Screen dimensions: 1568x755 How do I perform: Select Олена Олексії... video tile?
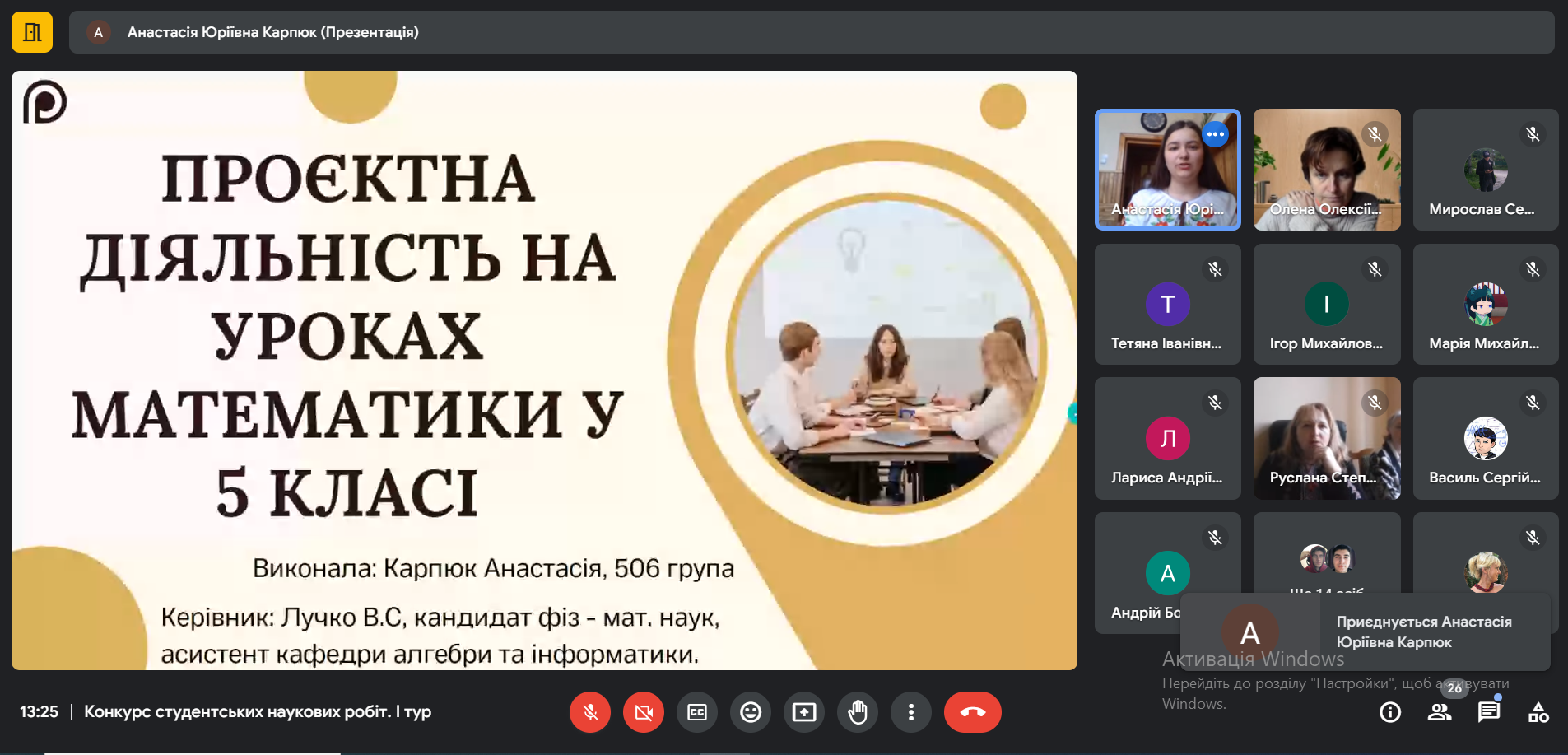click(1327, 170)
